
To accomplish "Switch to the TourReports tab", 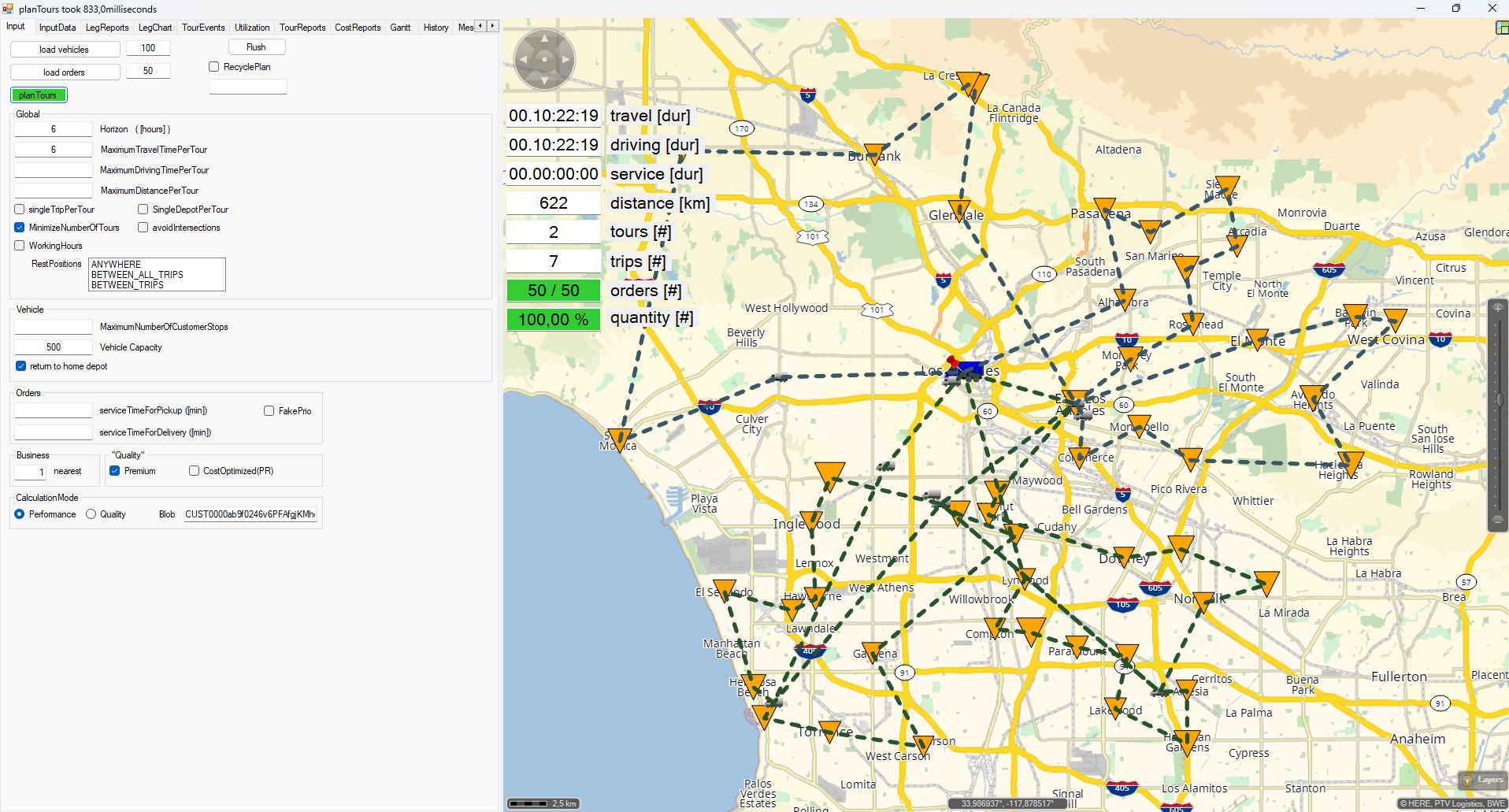I will (302, 28).
